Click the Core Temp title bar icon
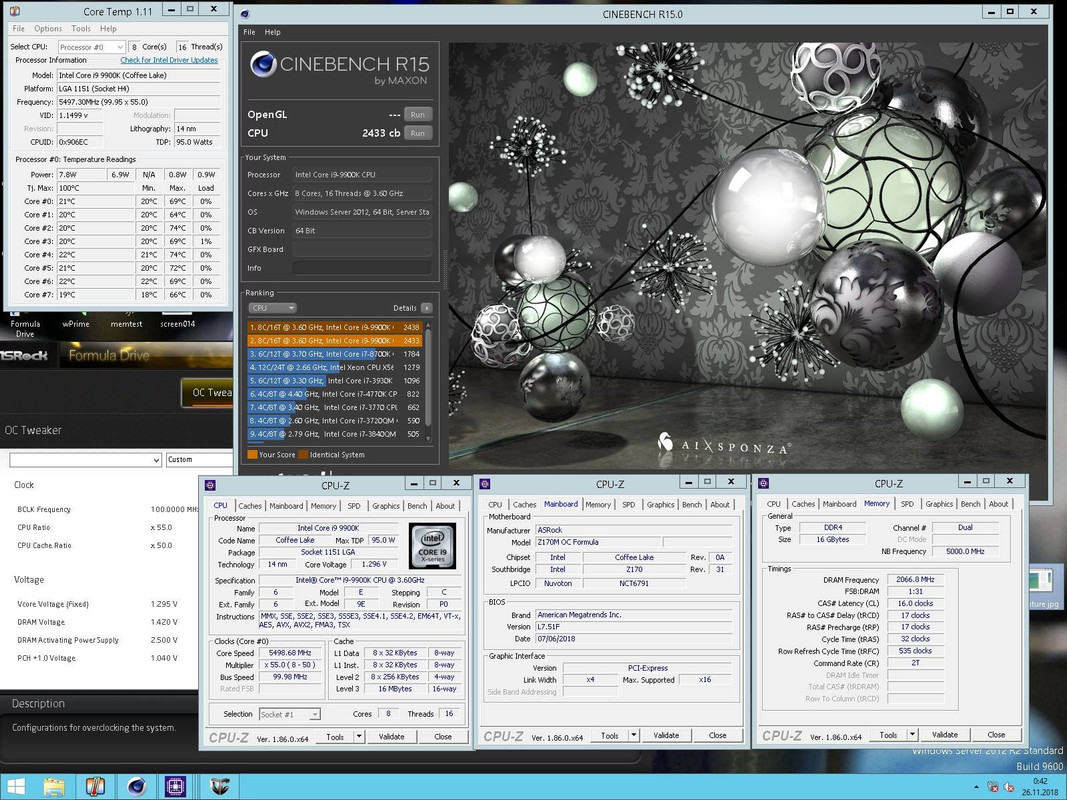 [15, 12]
